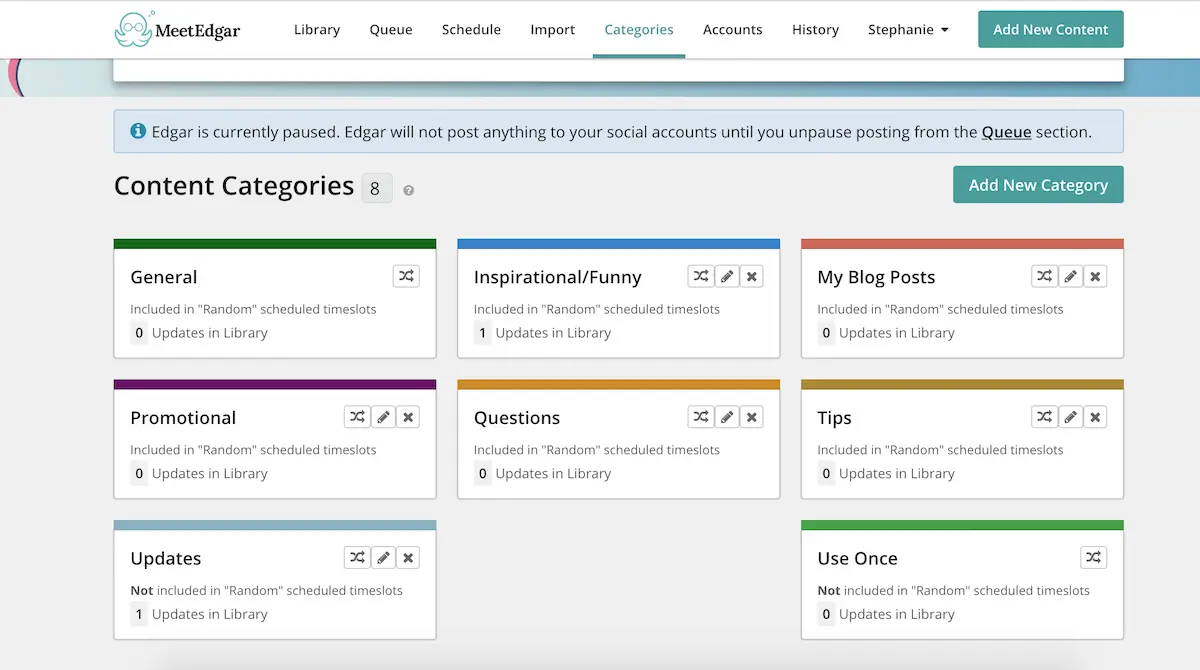Click the delete X icon on My Blog Posts
This screenshot has width=1200, height=670.
(1095, 276)
